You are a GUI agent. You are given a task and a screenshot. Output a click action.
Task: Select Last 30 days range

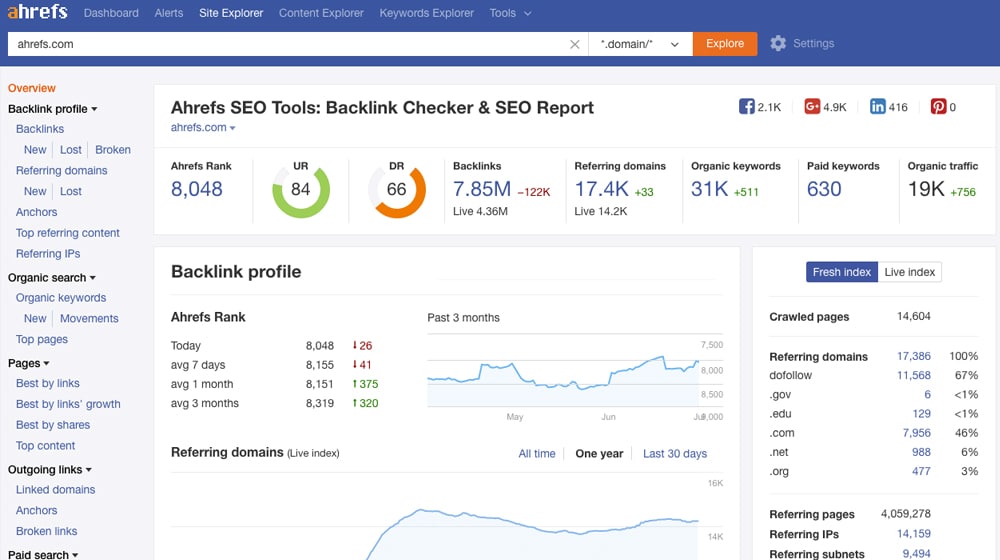[x=675, y=453]
